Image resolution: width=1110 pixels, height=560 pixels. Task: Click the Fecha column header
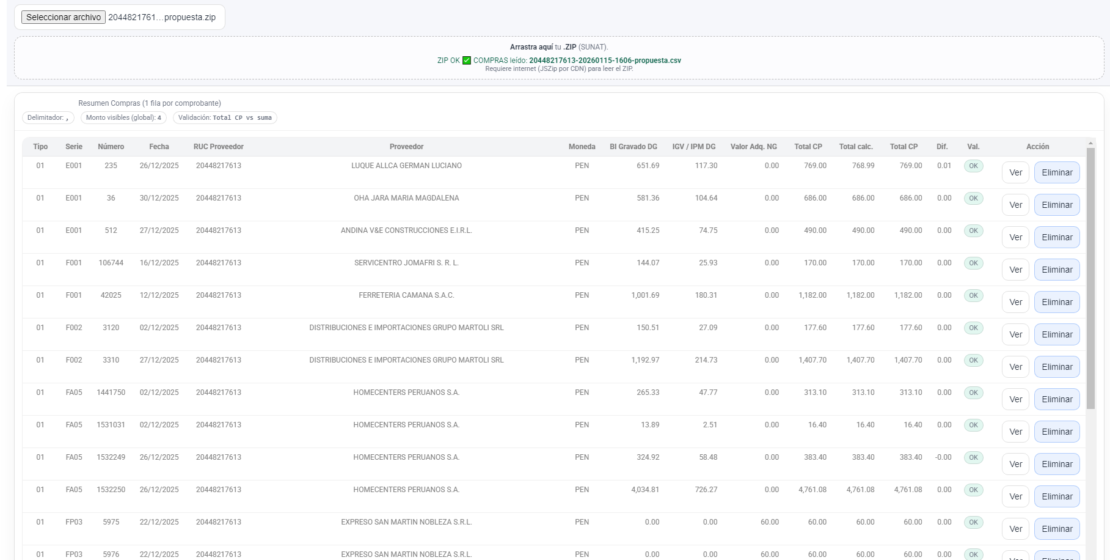[159, 147]
